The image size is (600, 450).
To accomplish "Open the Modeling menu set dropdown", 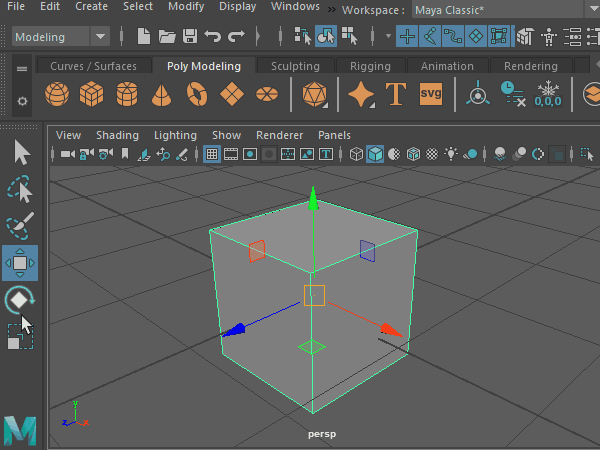I will [x=60, y=37].
